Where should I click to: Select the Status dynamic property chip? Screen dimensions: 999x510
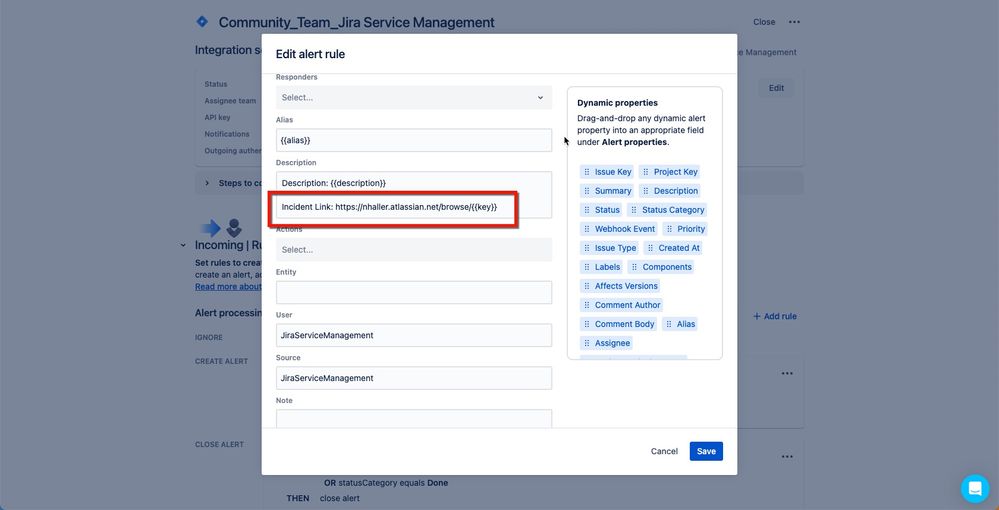point(601,210)
